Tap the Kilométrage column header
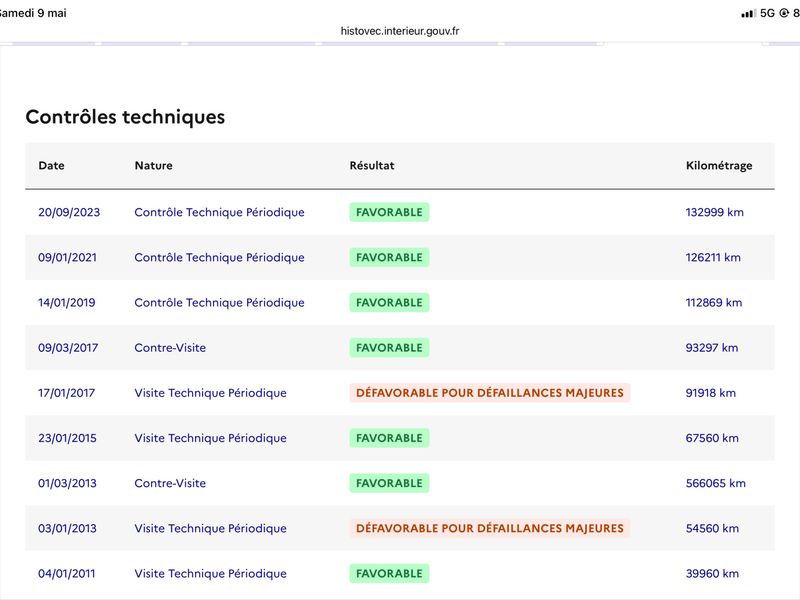Screen dimensions: 800x600 tap(719, 165)
